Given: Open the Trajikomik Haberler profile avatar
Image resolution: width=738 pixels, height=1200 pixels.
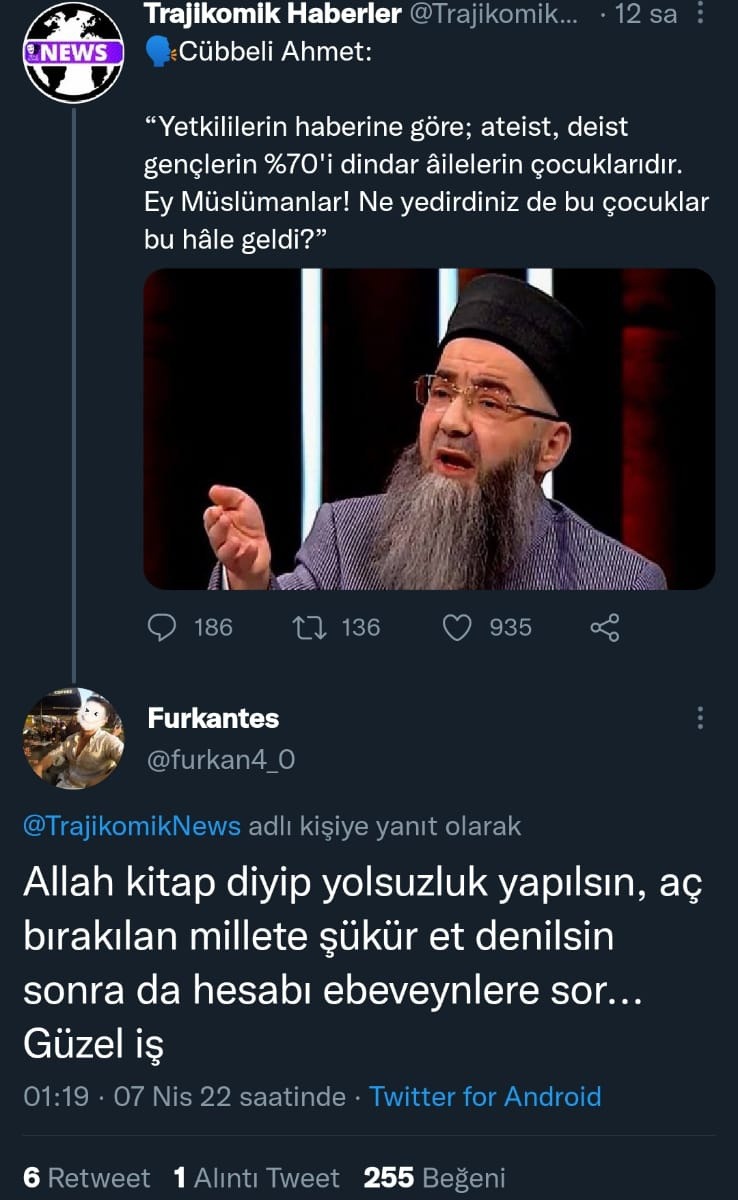Looking at the screenshot, I should [73, 52].
